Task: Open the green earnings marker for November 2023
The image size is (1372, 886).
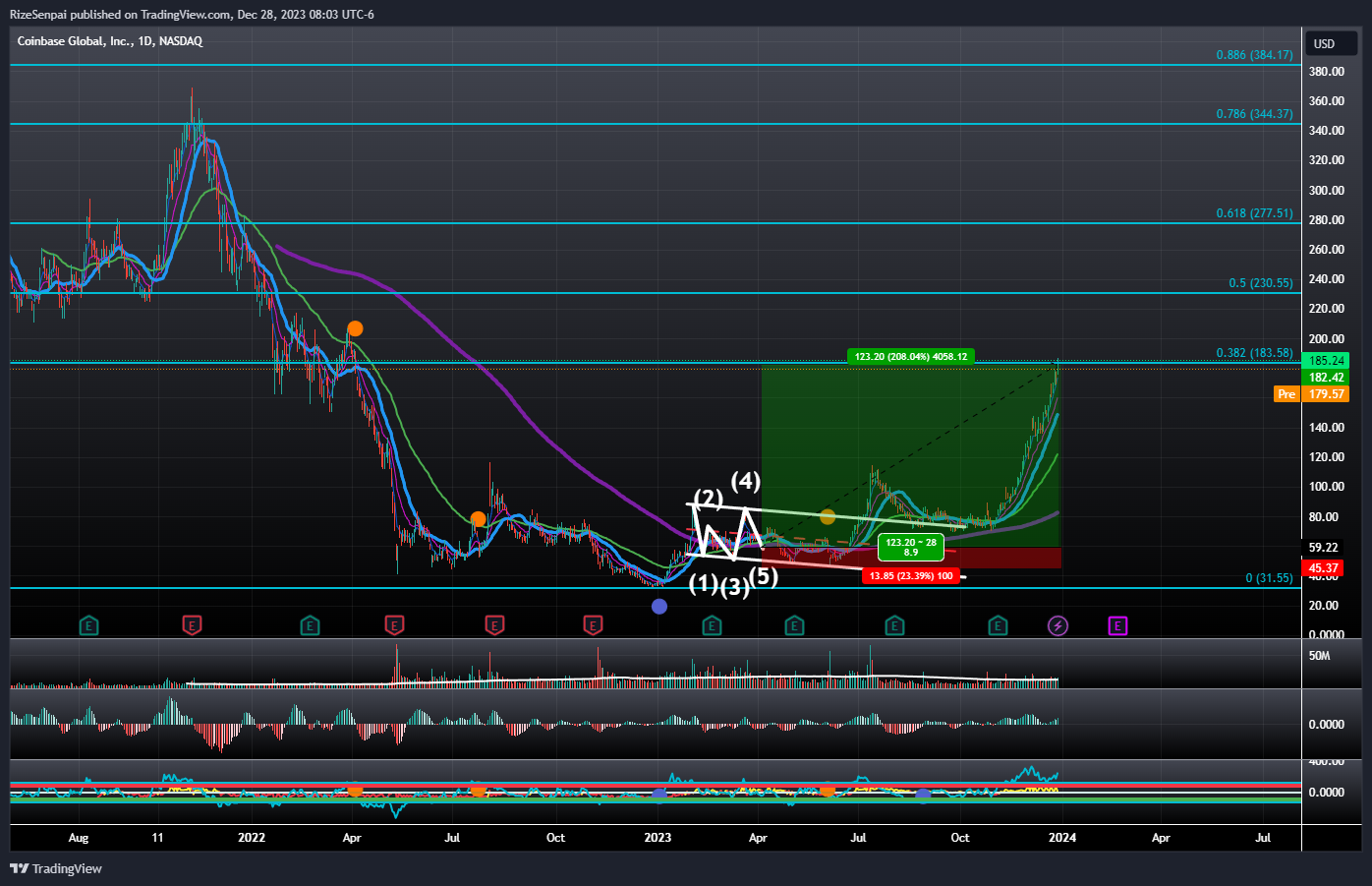Action: [x=998, y=624]
